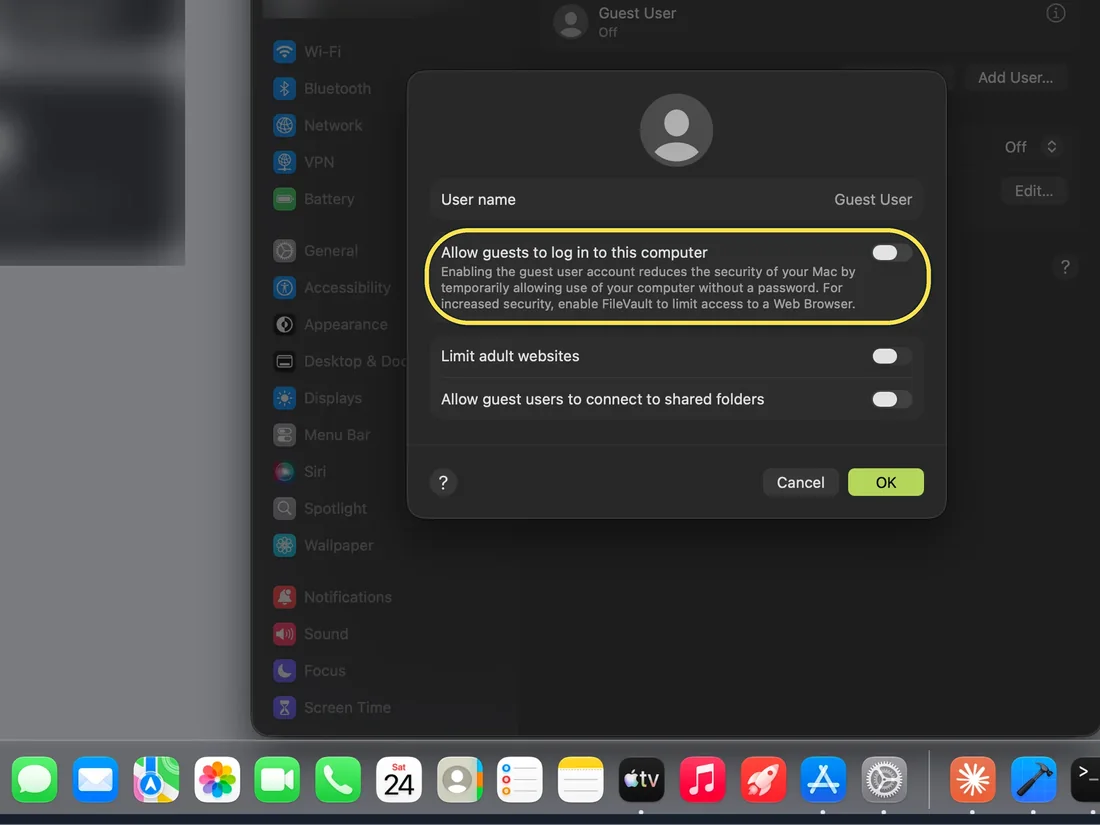Open Focus settings
The image size is (1100, 825).
click(309, 671)
